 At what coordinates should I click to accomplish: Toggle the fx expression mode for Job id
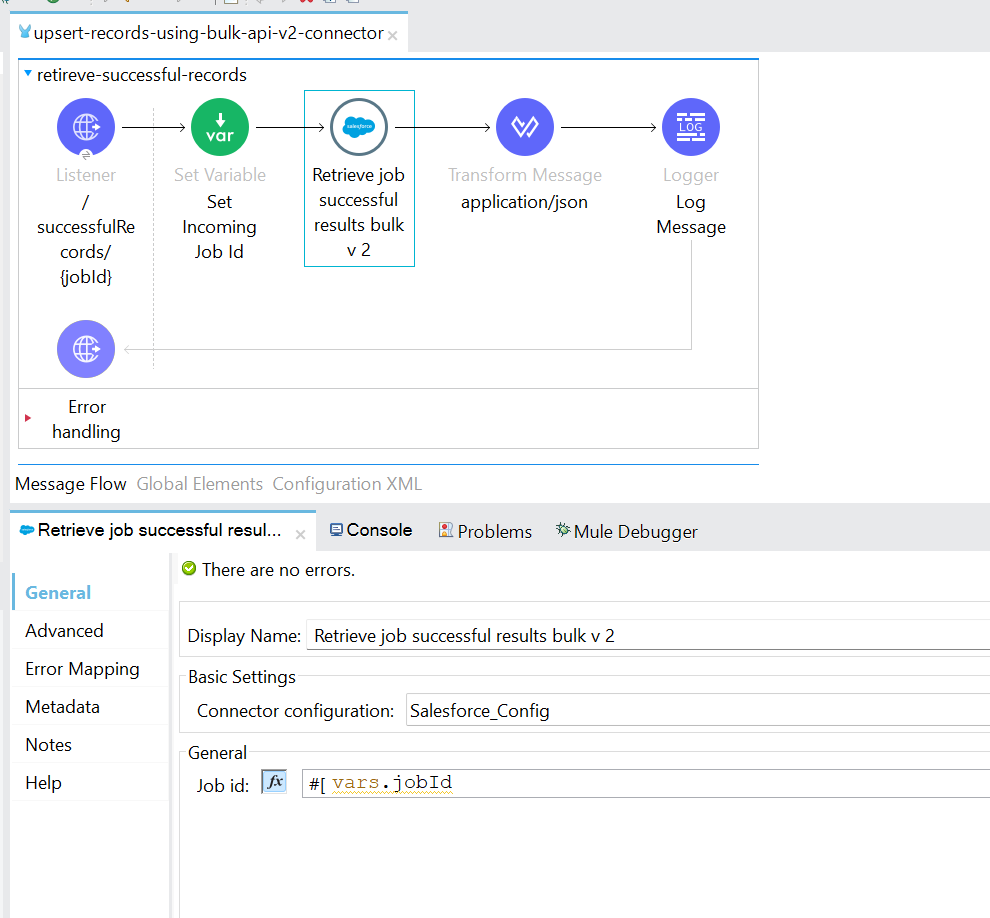[x=274, y=782]
